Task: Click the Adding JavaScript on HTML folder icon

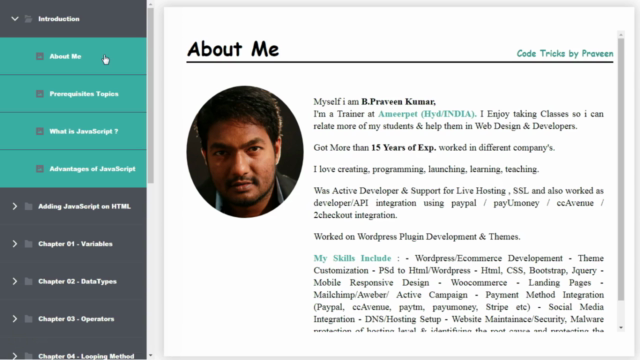Action: [x=29, y=206]
